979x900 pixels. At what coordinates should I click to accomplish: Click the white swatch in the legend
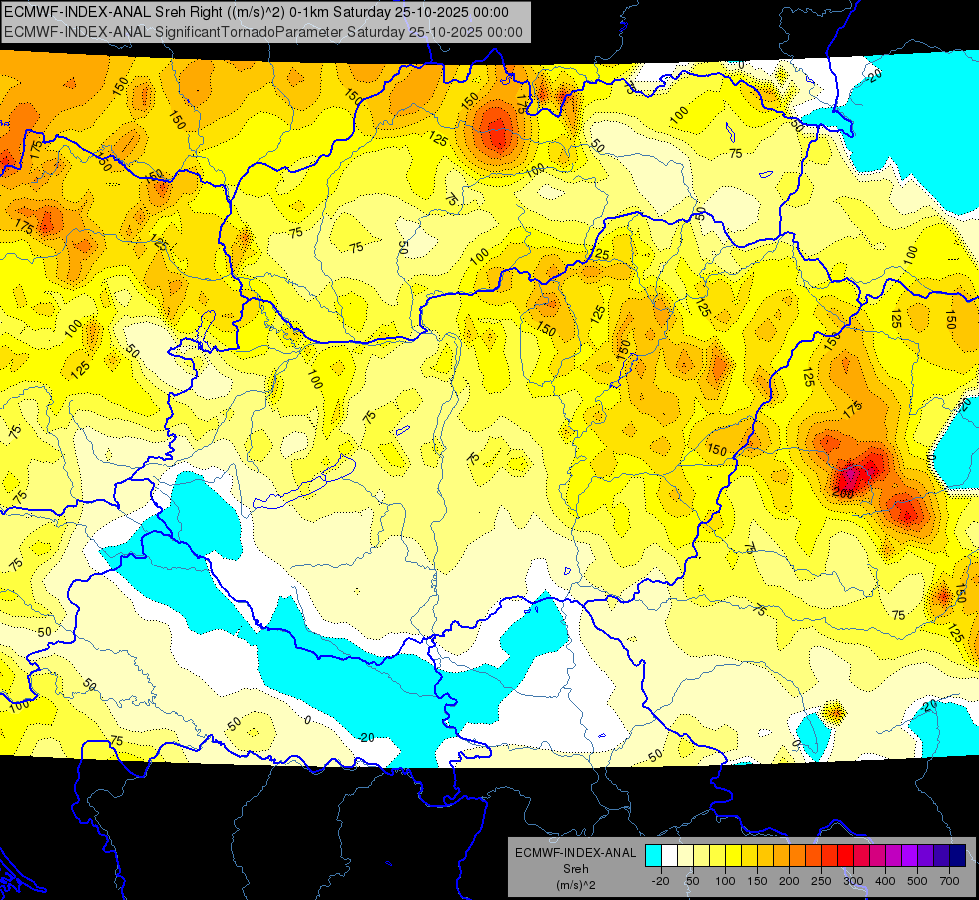[669, 855]
